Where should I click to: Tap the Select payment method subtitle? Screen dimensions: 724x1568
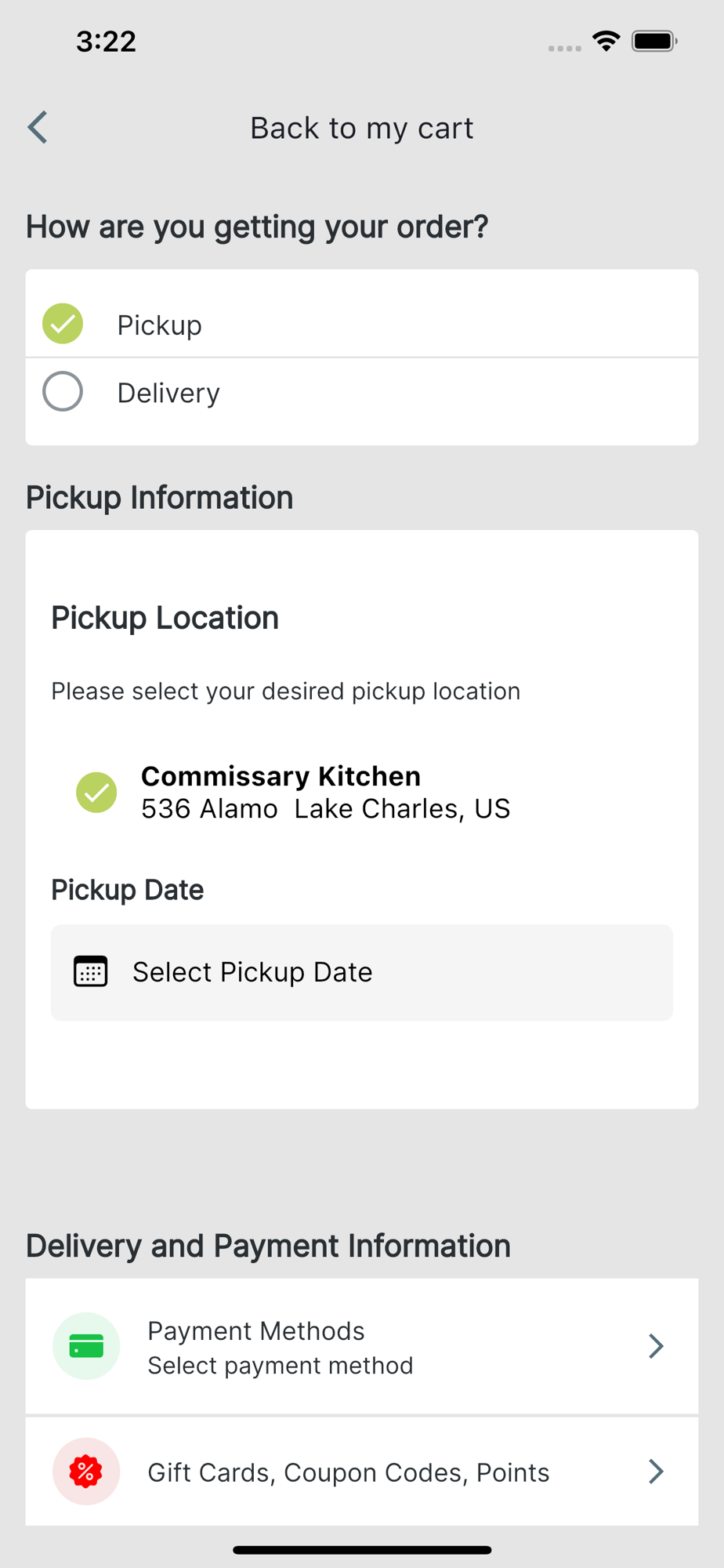click(x=280, y=1366)
